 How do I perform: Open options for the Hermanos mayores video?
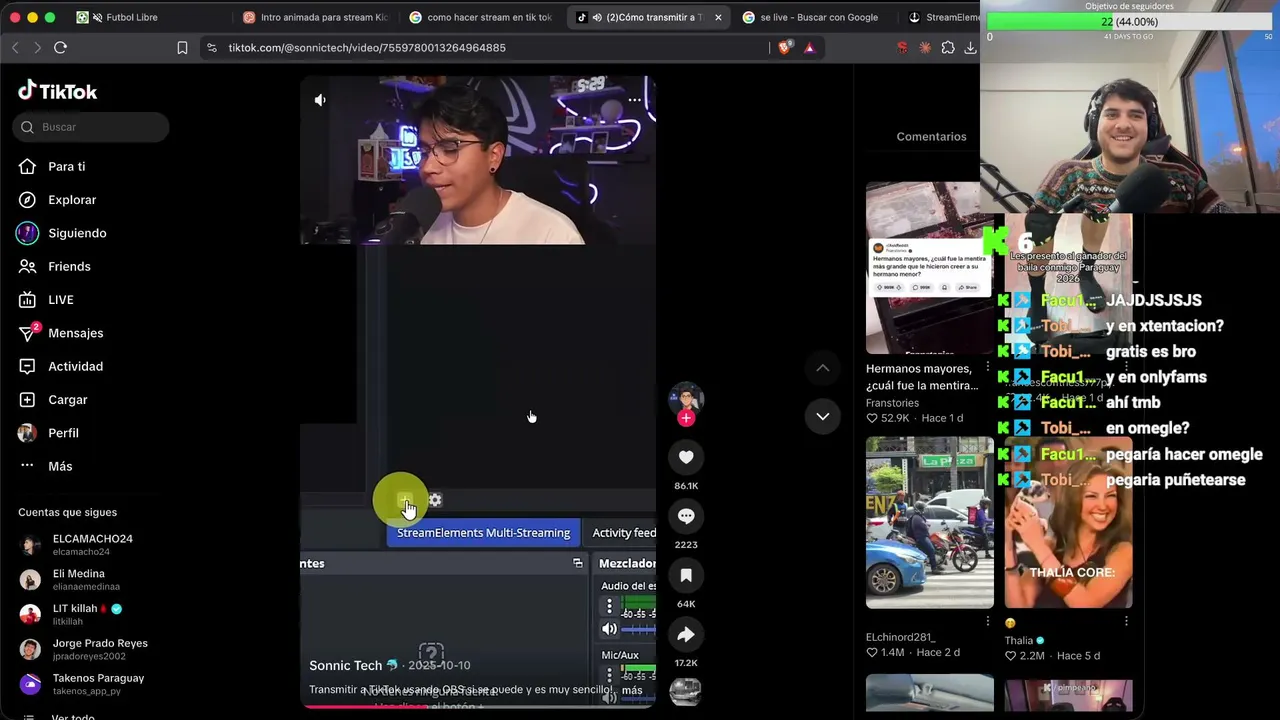[x=988, y=368]
